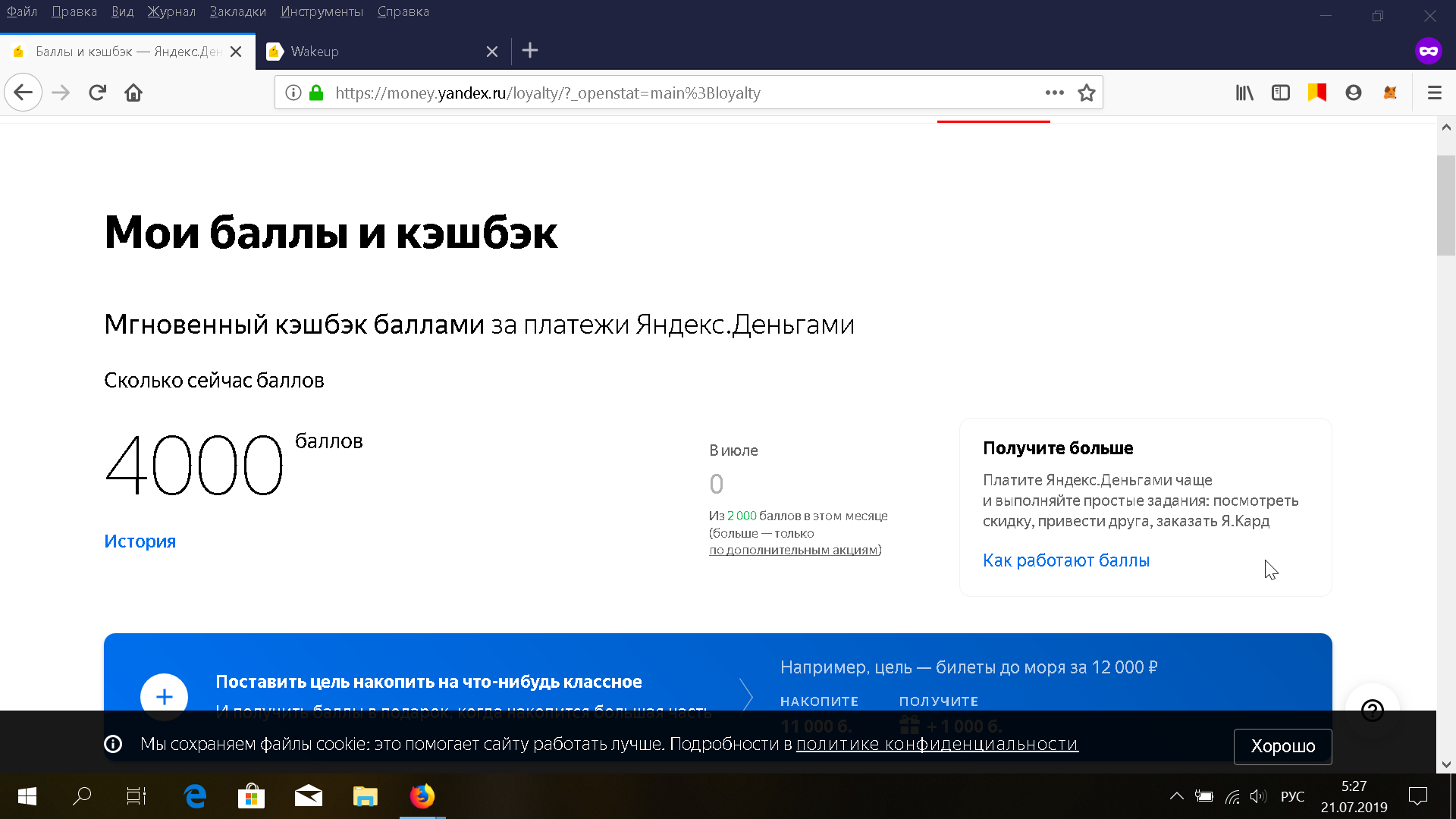Click the plus icon to set a goal

(x=164, y=697)
